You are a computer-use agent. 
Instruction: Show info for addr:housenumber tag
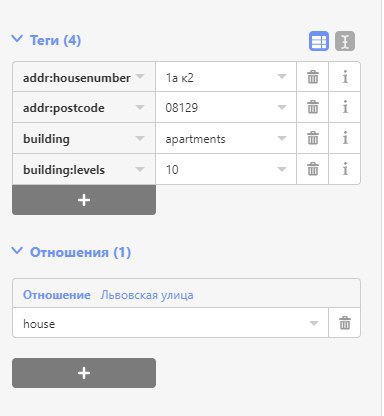(345, 77)
